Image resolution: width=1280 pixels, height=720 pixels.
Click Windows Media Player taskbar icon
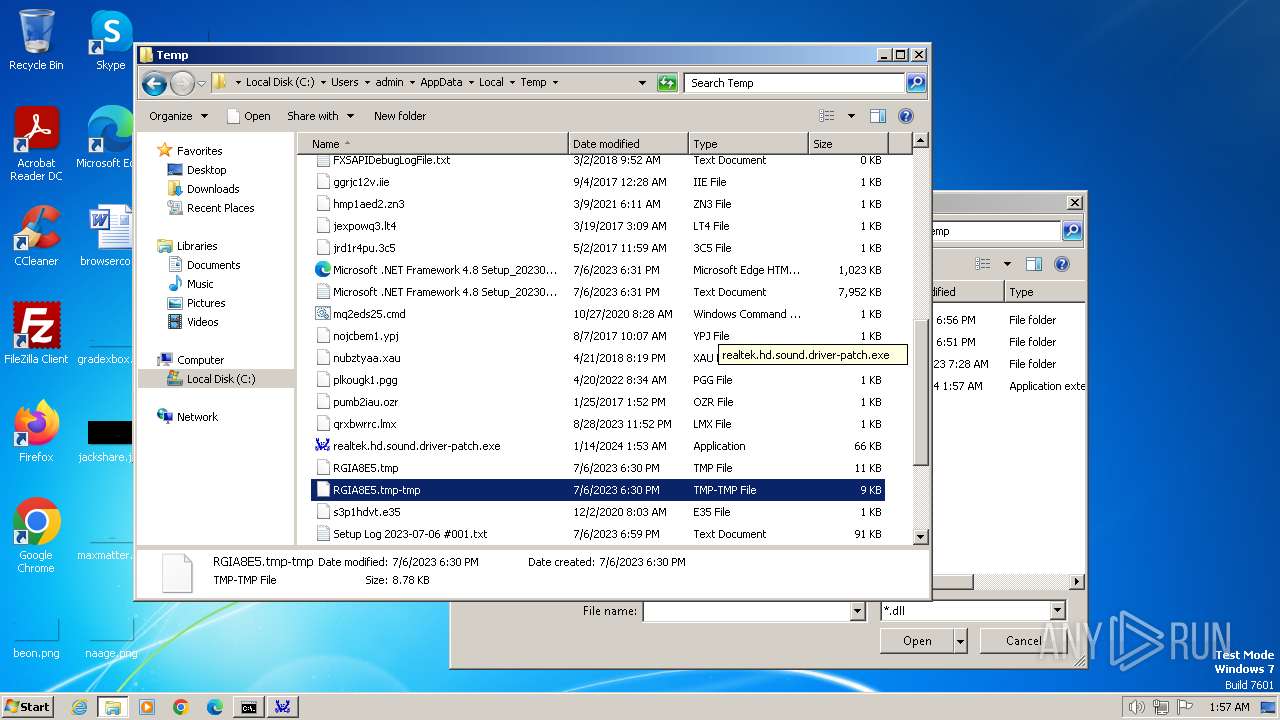point(147,707)
